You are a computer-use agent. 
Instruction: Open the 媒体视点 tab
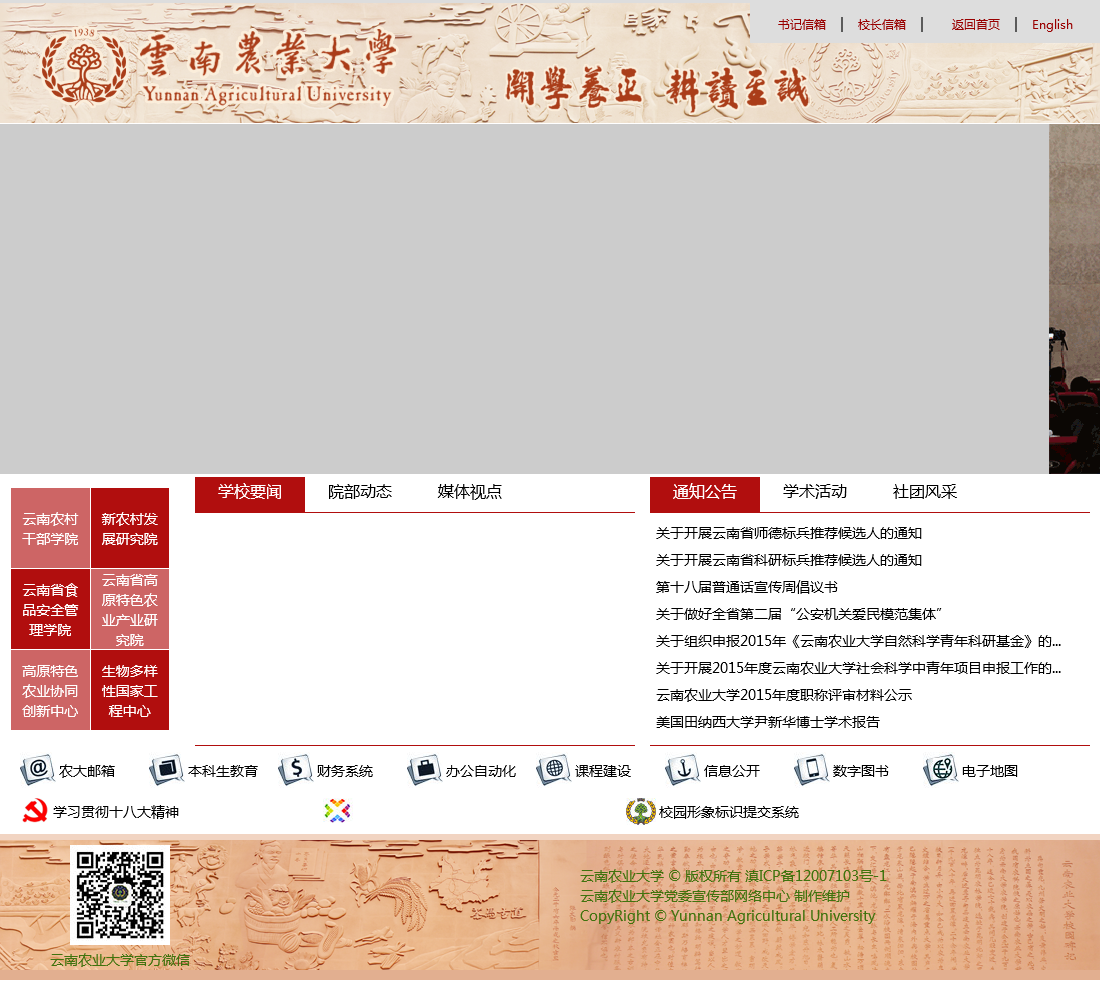click(x=468, y=492)
